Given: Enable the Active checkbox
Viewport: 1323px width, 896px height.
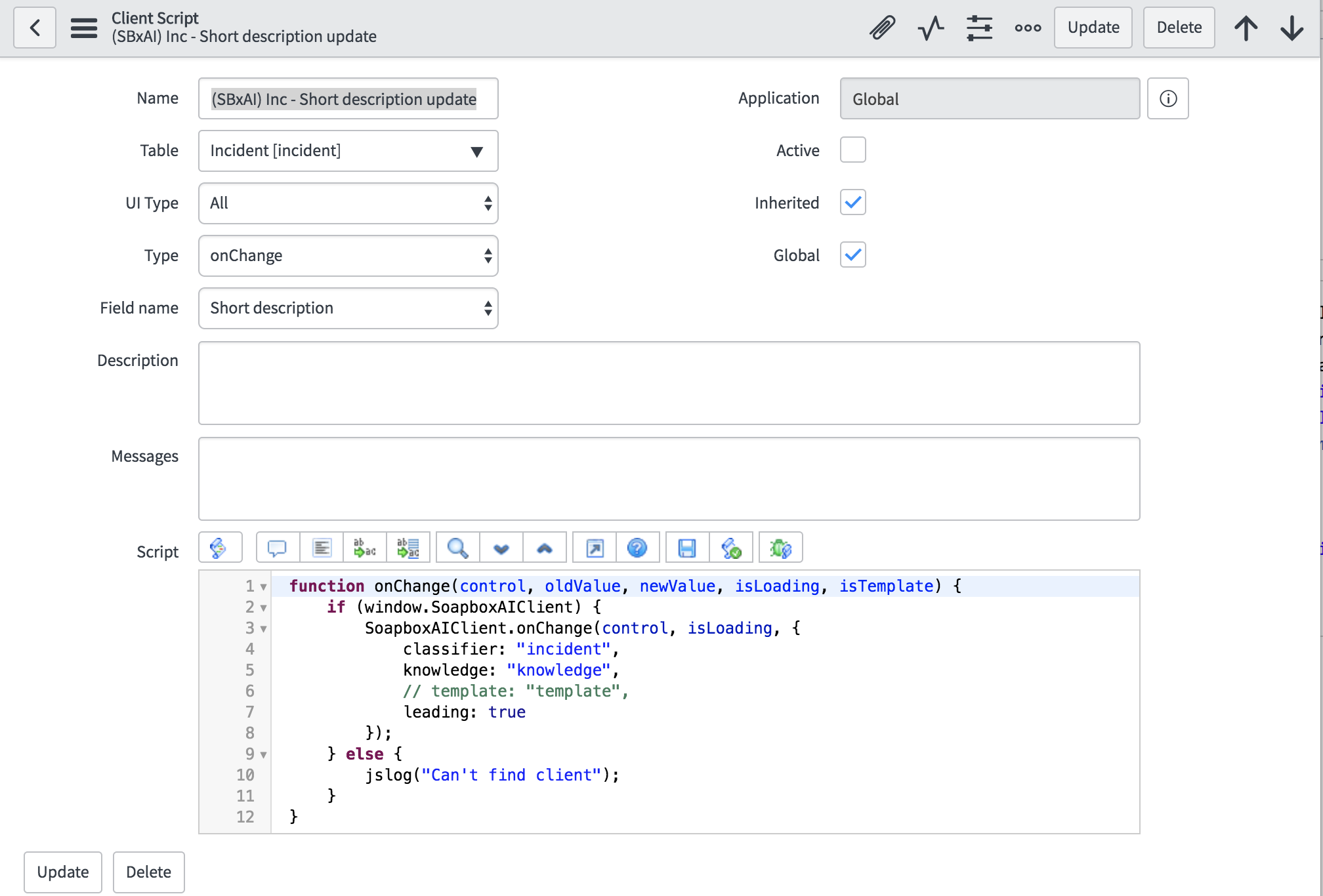Looking at the screenshot, I should tap(853, 150).
